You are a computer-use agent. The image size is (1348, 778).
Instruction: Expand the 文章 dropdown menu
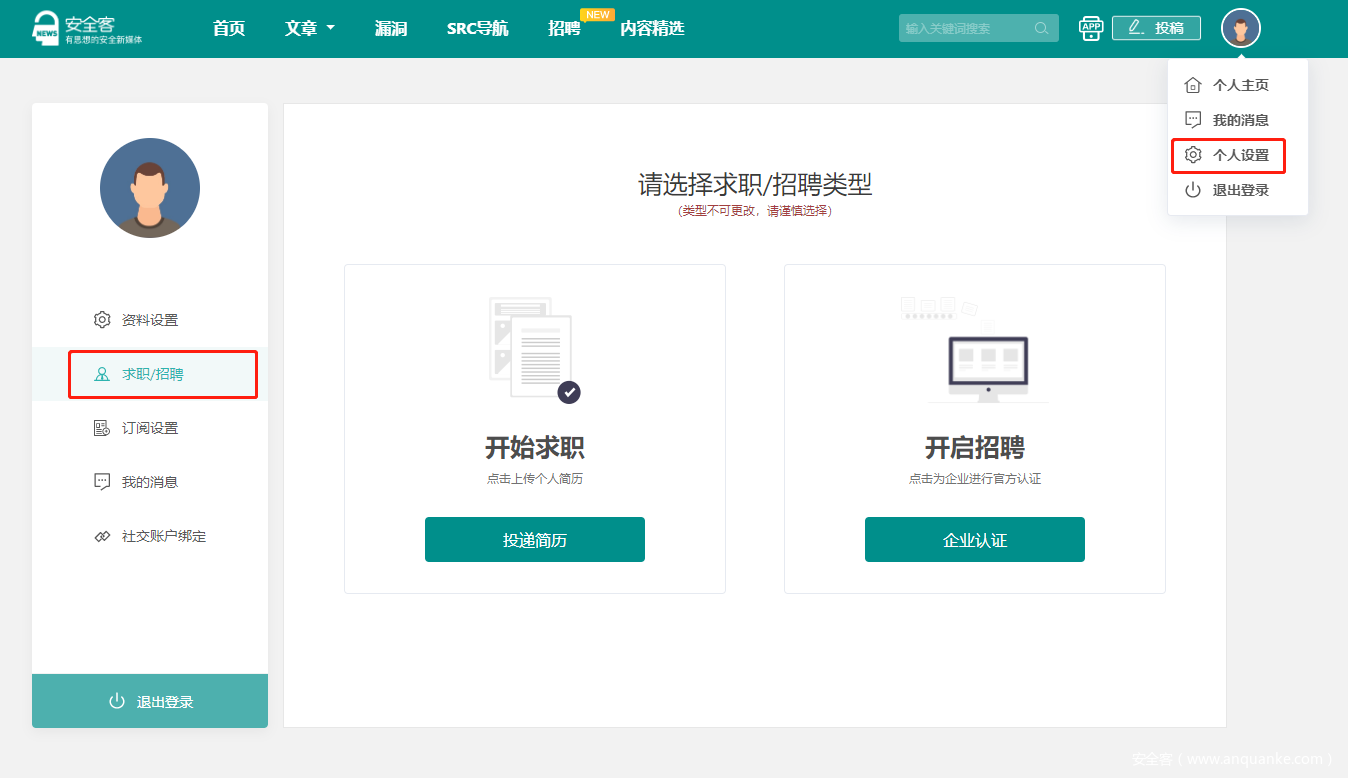(309, 28)
